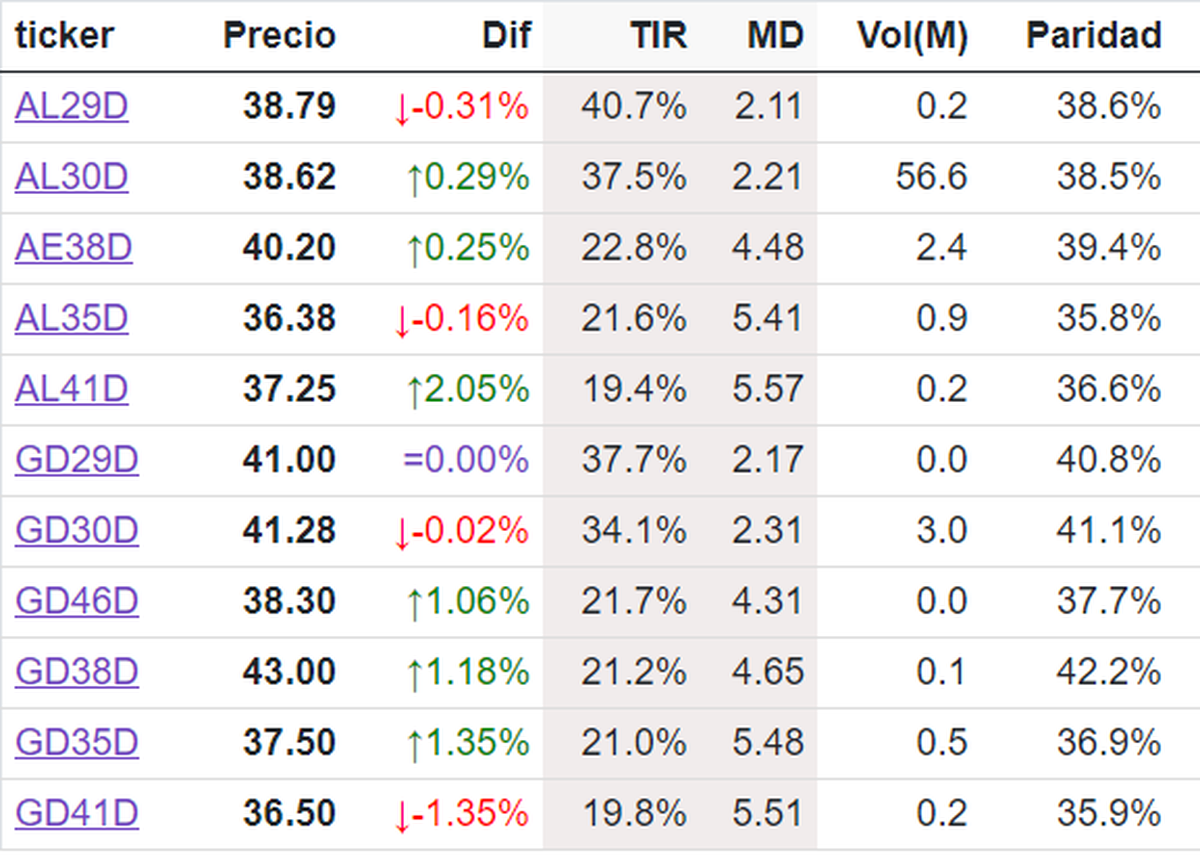Click the Vol(M) column header
This screenshot has height=857, width=1200.
pyautogui.click(x=912, y=36)
